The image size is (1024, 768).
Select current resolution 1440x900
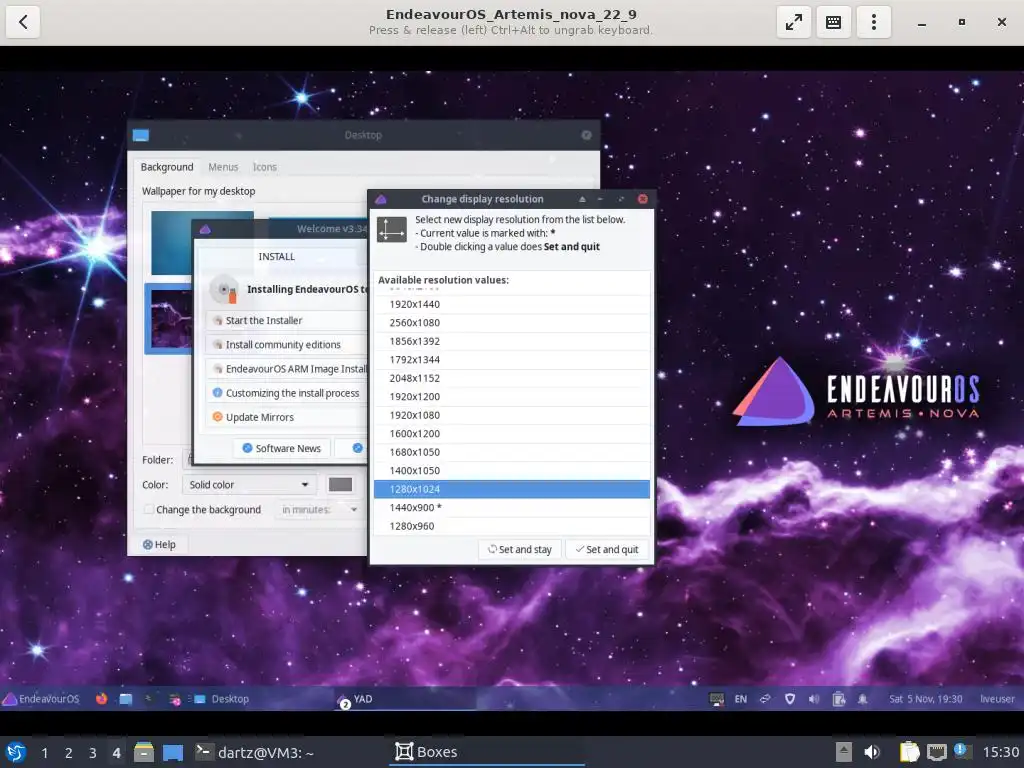point(511,507)
